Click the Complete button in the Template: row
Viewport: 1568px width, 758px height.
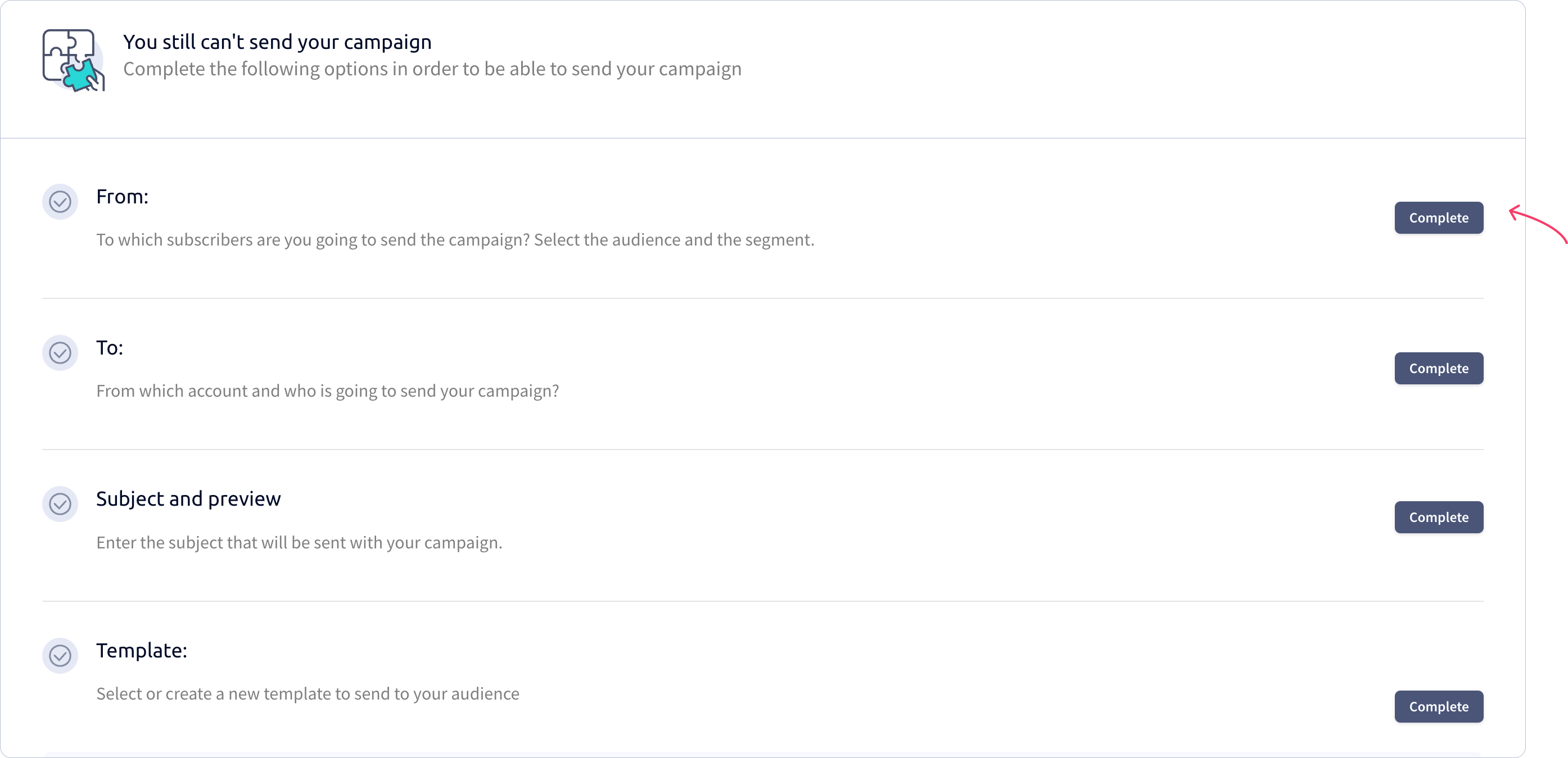tap(1438, 706)
